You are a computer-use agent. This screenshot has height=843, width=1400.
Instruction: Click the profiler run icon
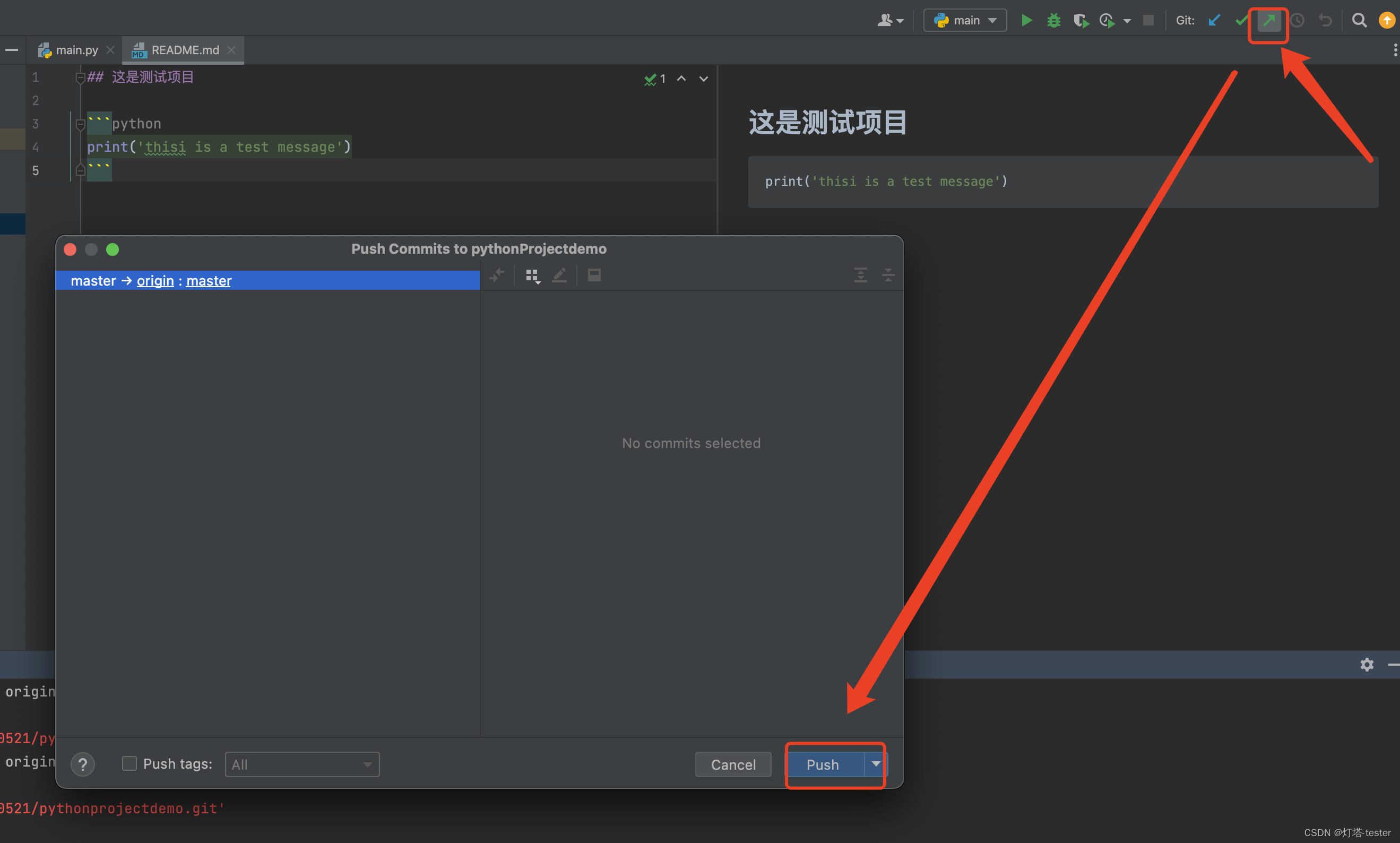(x=1107, y=21)
